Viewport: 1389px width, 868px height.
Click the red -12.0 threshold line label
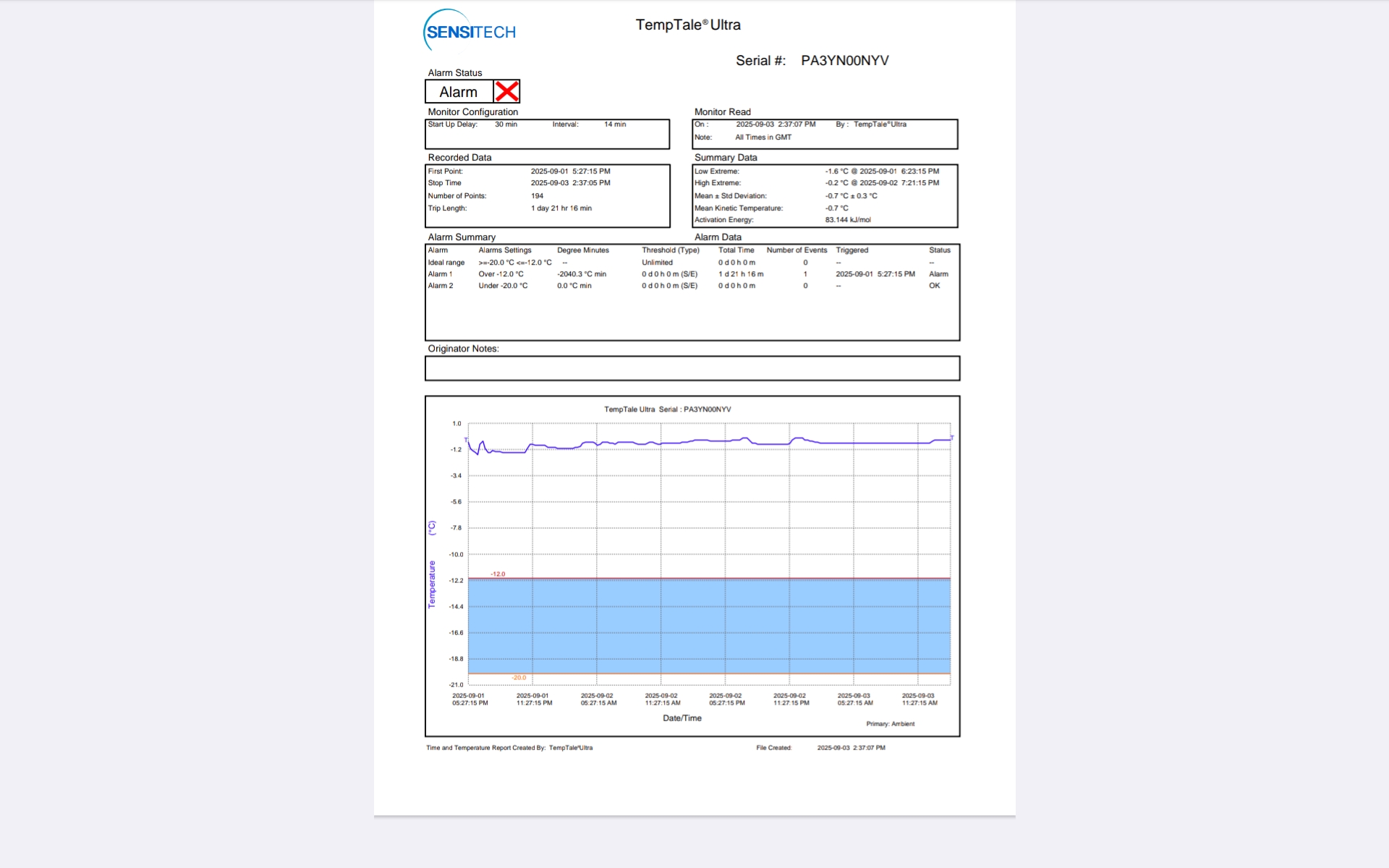click(x=498, y=574)
